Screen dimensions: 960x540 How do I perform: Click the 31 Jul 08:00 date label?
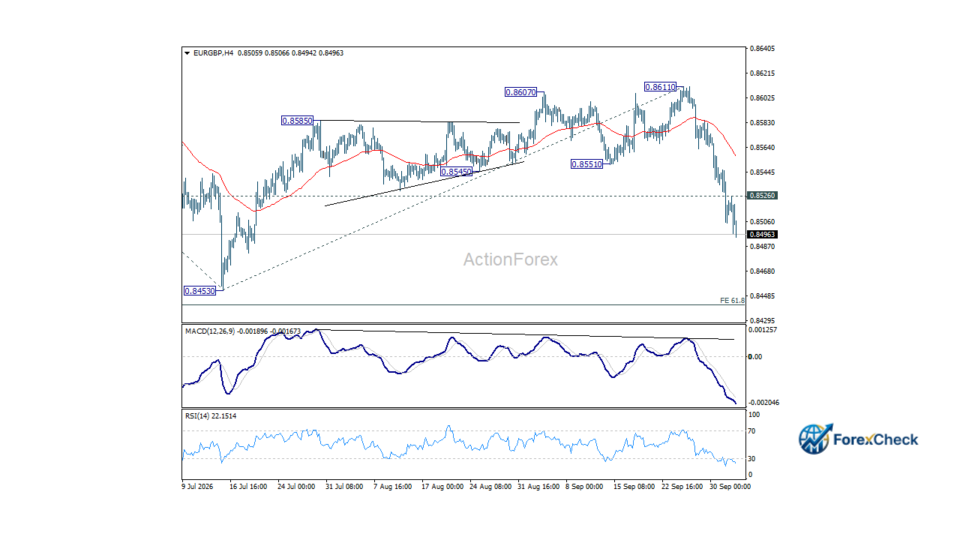click(x=344, y=487)
